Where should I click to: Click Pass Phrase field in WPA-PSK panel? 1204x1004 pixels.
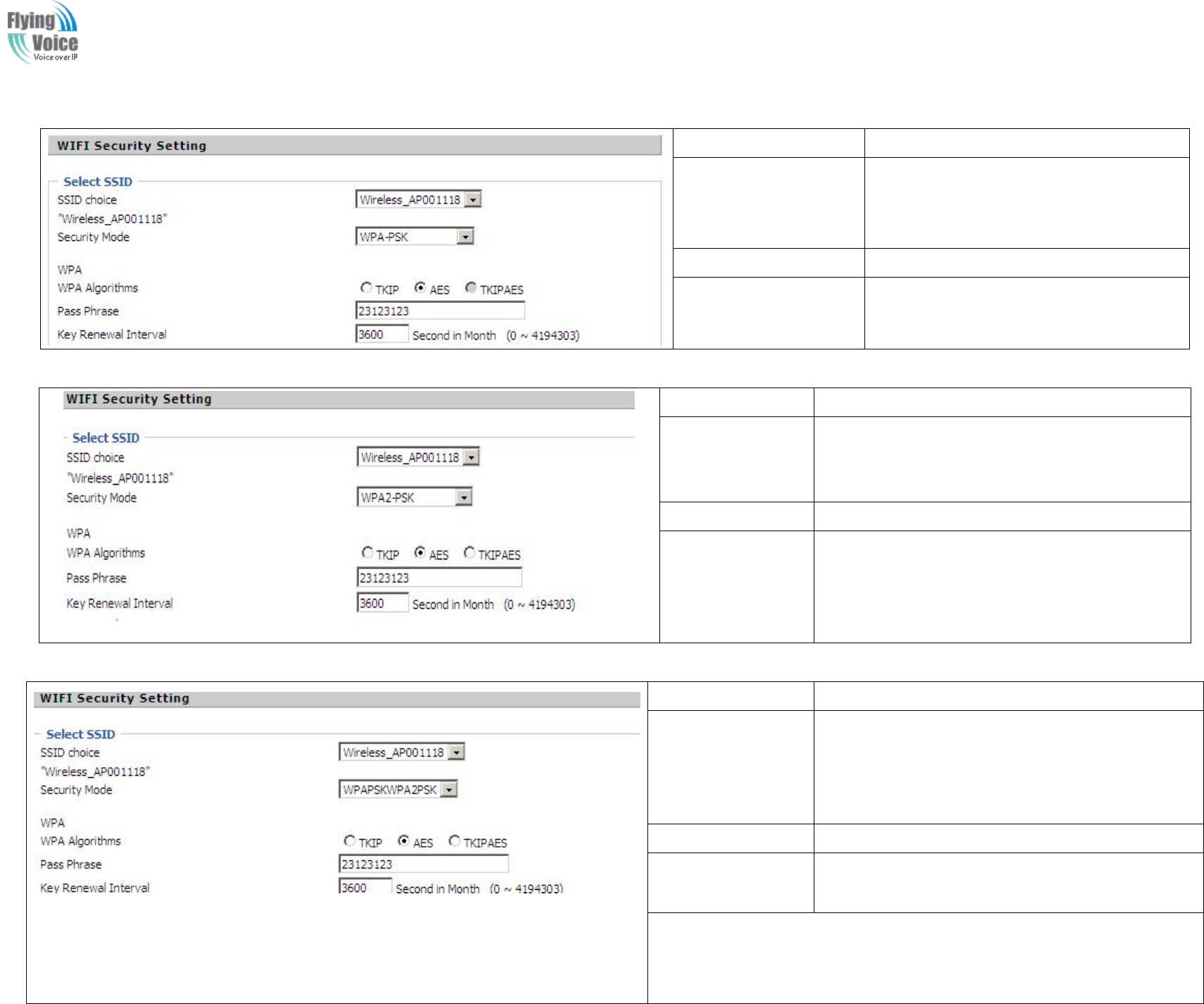click(x=440, y=311)
